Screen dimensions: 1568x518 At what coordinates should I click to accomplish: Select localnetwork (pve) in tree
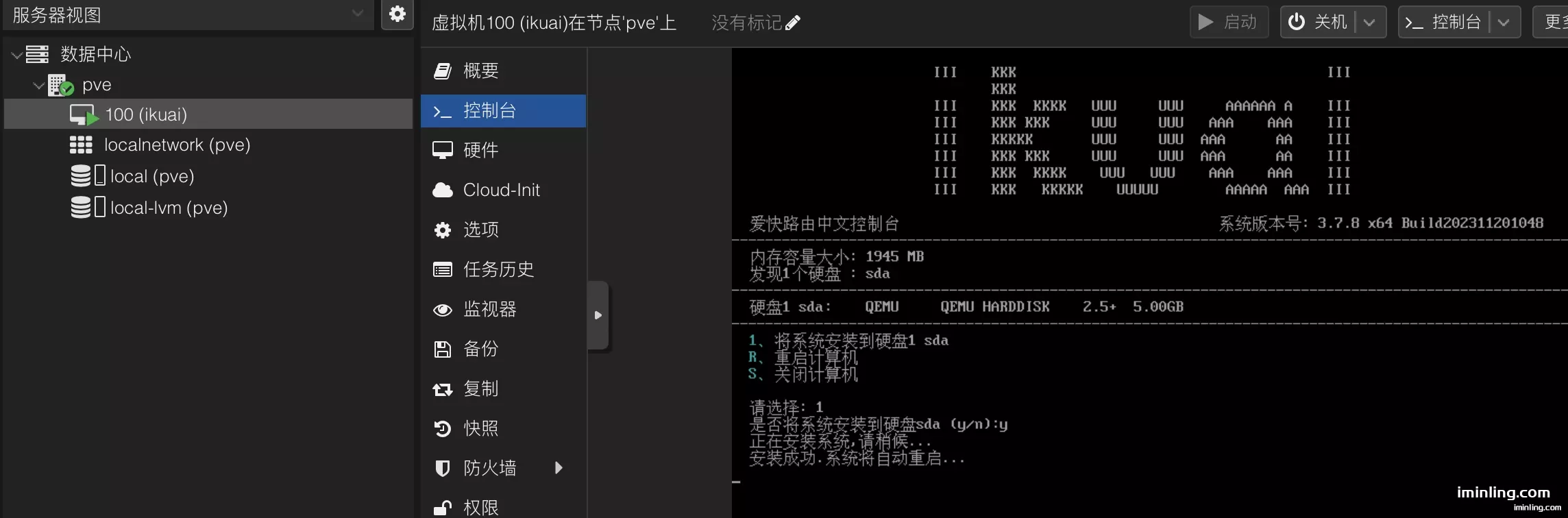(177, 145)
